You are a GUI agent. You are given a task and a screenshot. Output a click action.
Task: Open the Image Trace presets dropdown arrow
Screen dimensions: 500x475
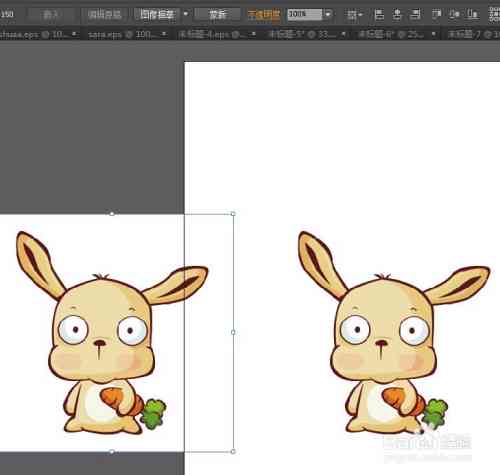click(x=186, y=14)
